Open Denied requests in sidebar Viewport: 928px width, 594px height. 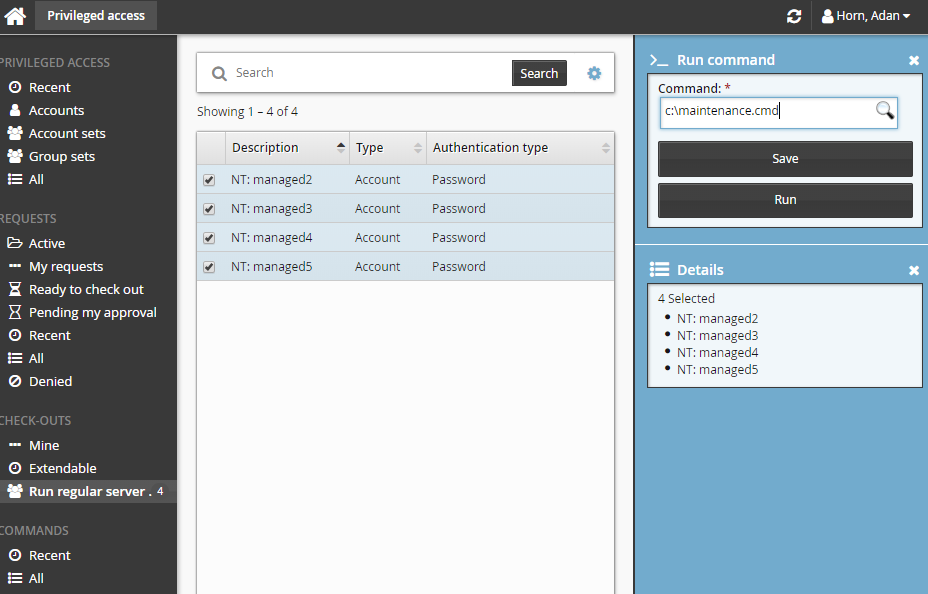point(50,381)
